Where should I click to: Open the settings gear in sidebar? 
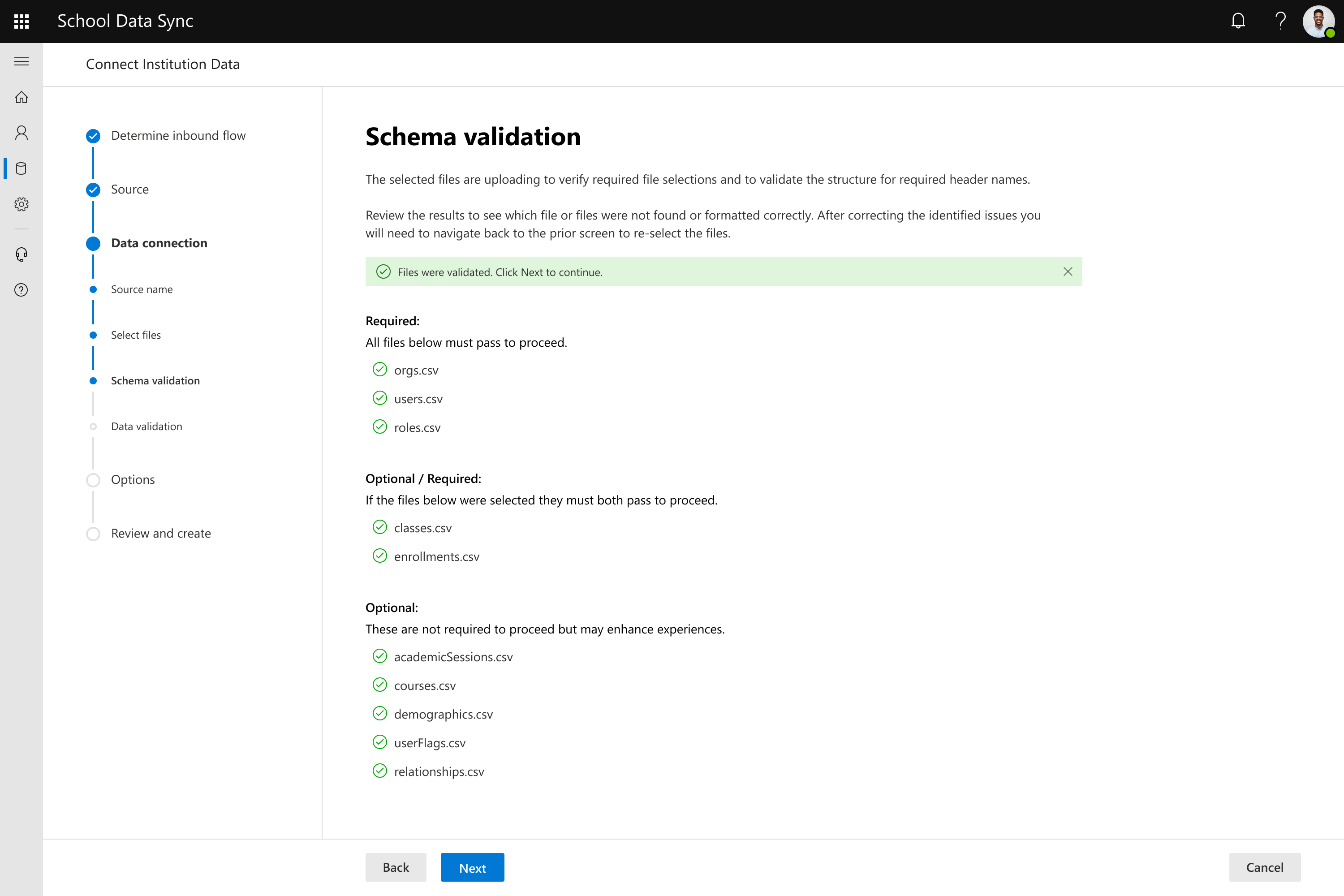(21, 204)
